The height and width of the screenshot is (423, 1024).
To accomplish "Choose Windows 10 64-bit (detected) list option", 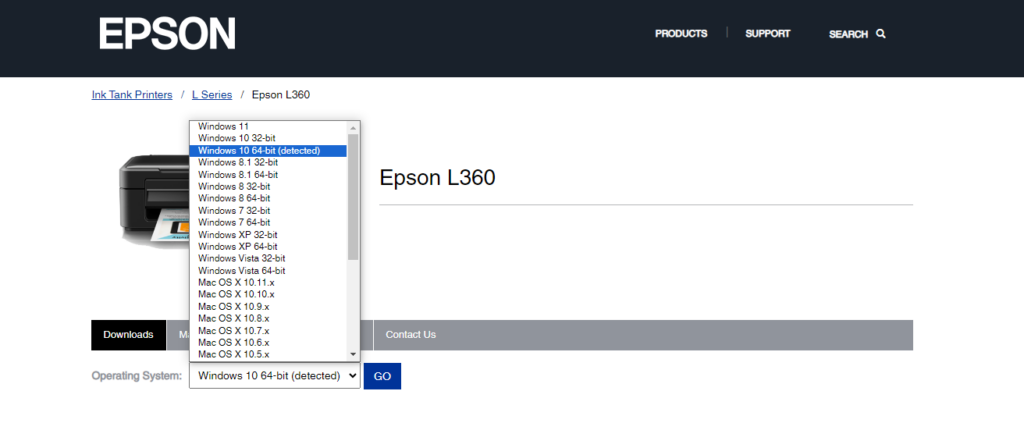I will point(268,151).
